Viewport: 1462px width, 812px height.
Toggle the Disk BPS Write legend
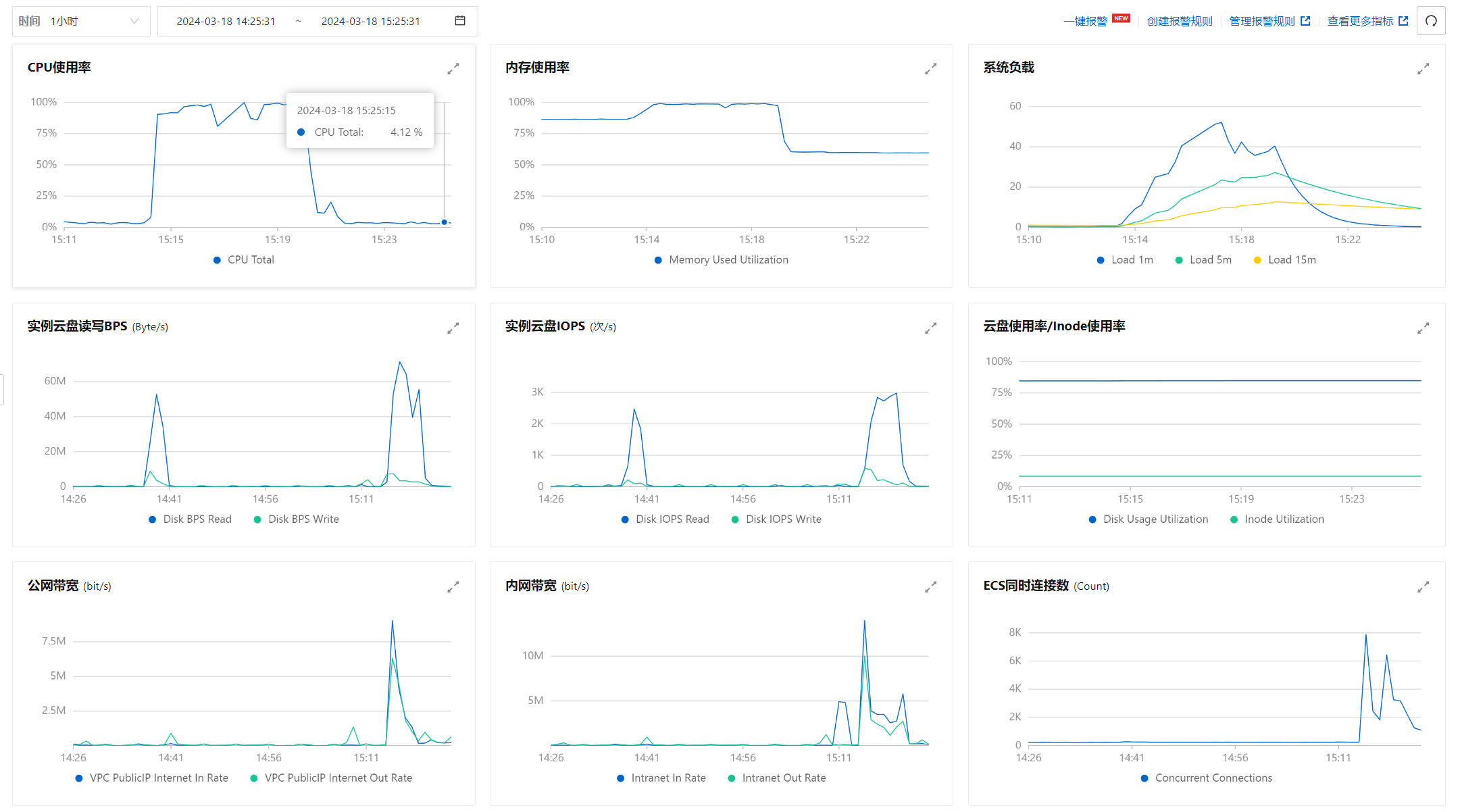point(296,519)
